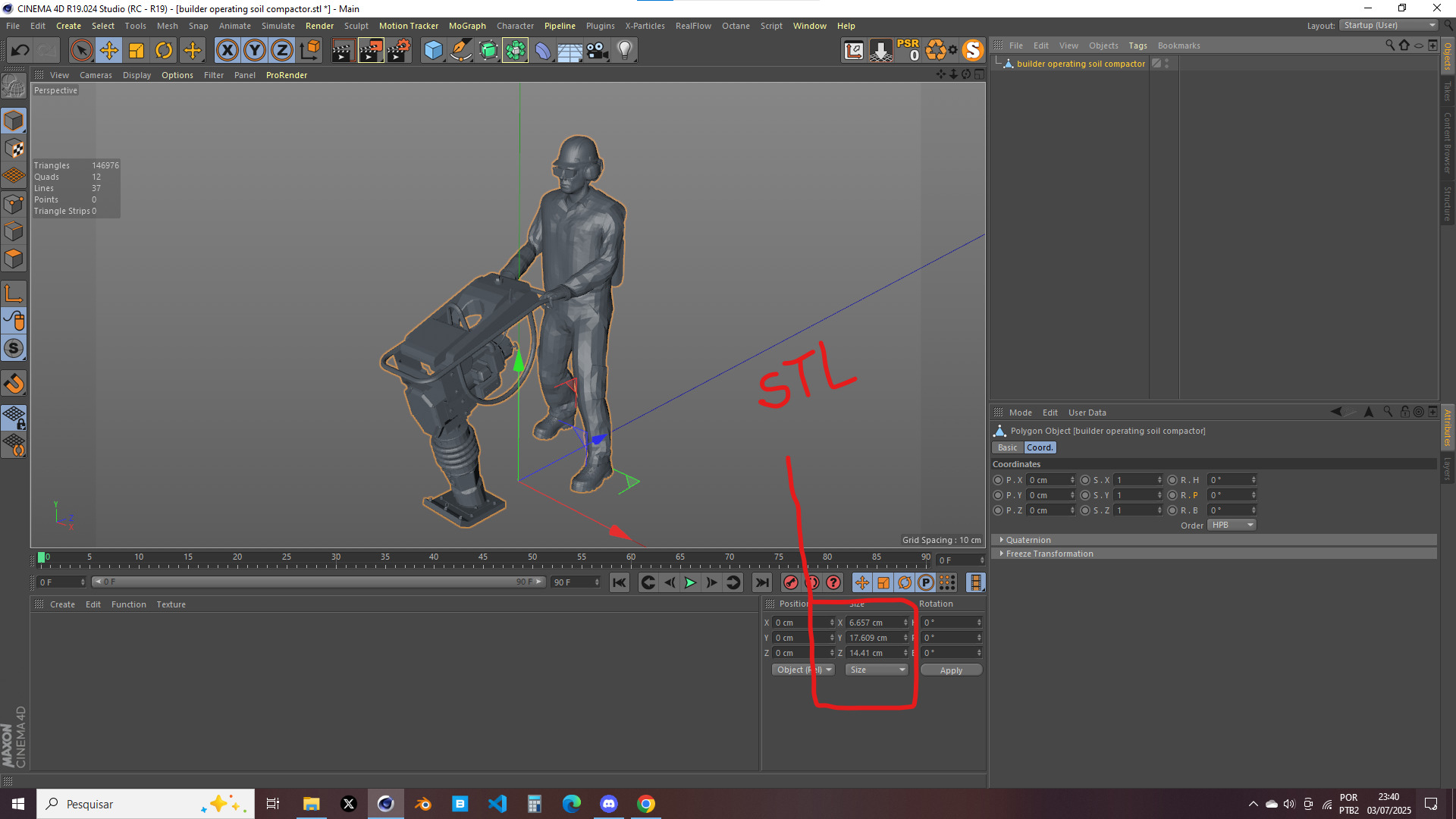Open Blender from the Windows taskbar
This screenshot has height=819, width=1456.
click(x=423, y=804)
